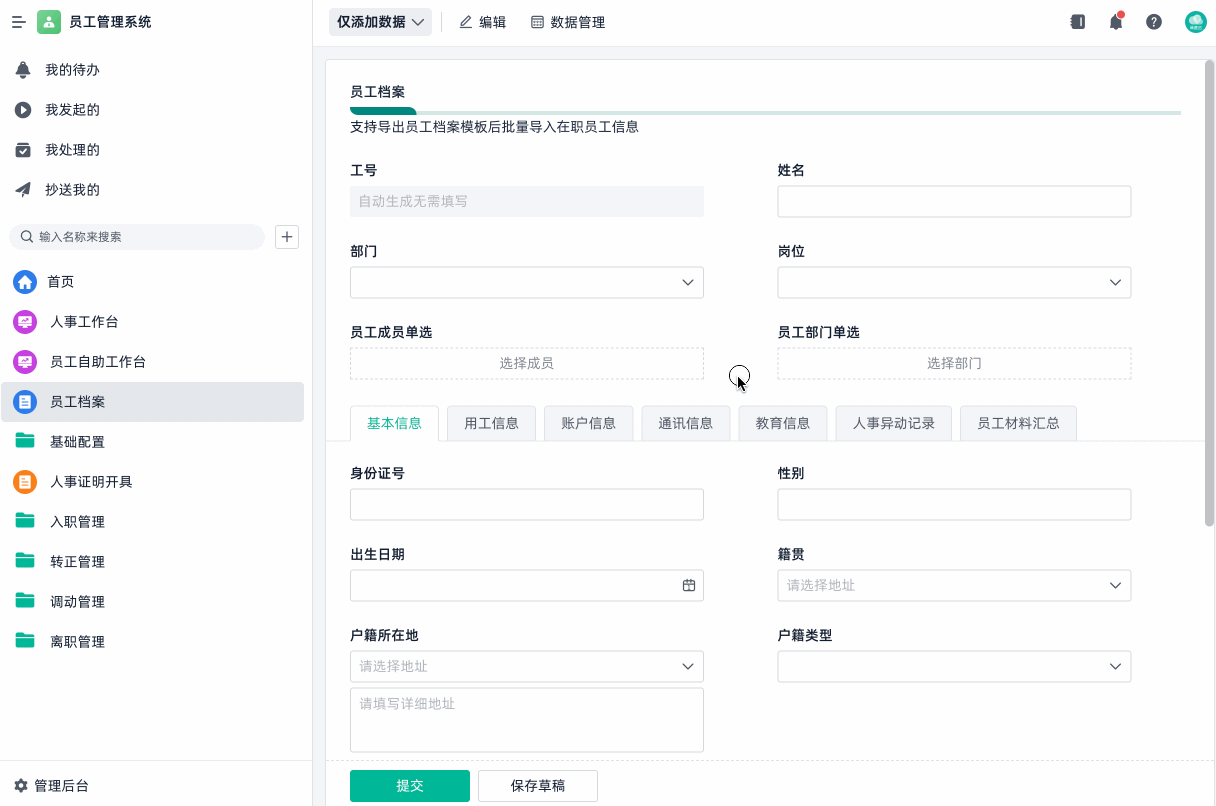Screen dimensions: 1216x806
Task: Click the 身份证号 input field
Action: 527,504
